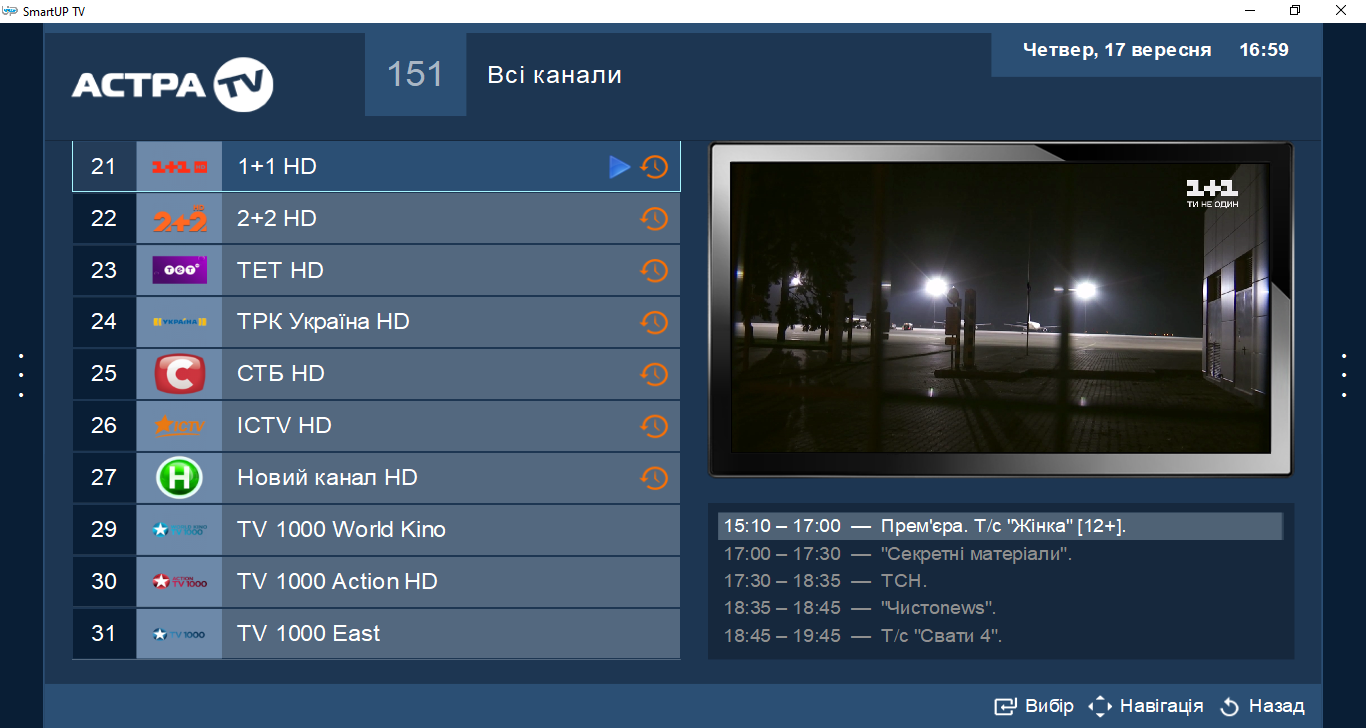1366x728 pixels.
Task: Select channel ТЕТ HD
Action: click(376, 270)
